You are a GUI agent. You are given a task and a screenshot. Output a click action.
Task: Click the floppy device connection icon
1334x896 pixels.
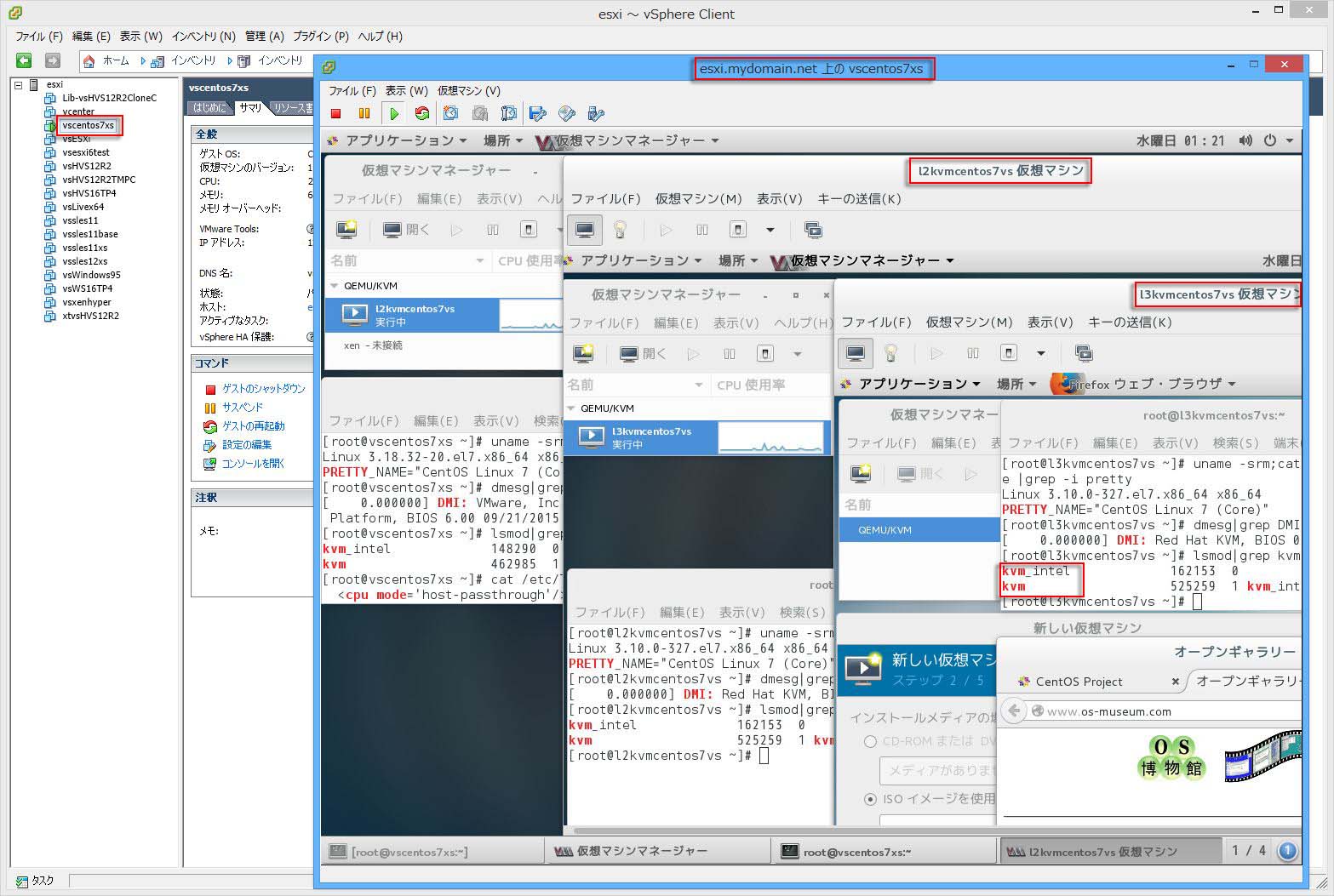pyautogui.click(x=537, y=113)
